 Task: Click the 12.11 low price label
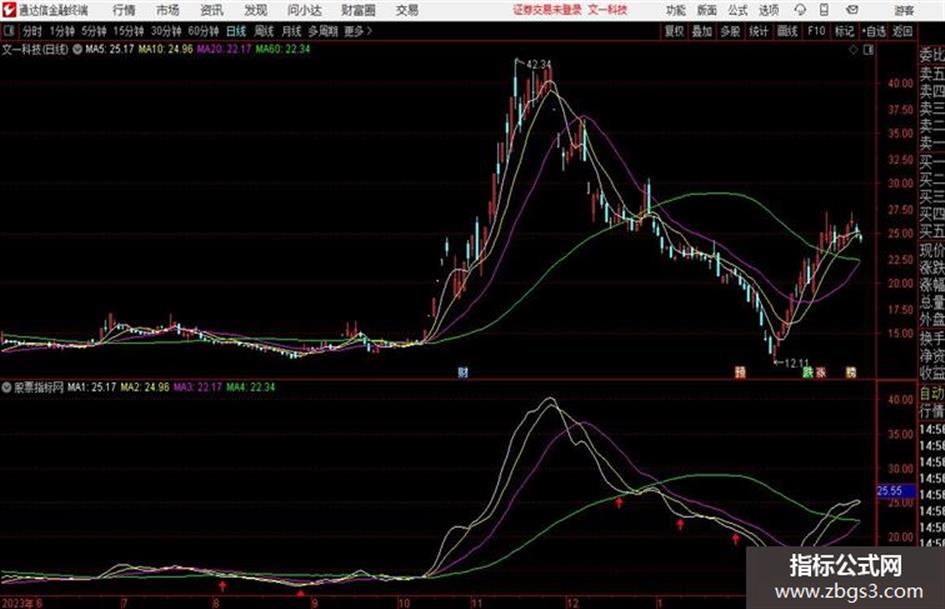point(796,363)
